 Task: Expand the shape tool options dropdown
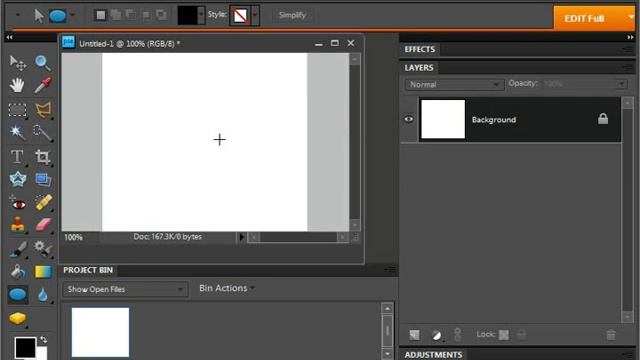[x=72, y=16]
